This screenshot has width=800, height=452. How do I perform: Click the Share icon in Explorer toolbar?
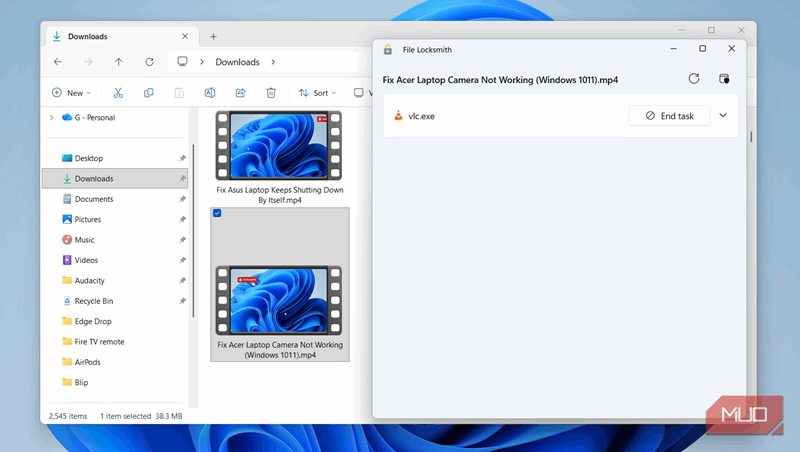[240, 93]
